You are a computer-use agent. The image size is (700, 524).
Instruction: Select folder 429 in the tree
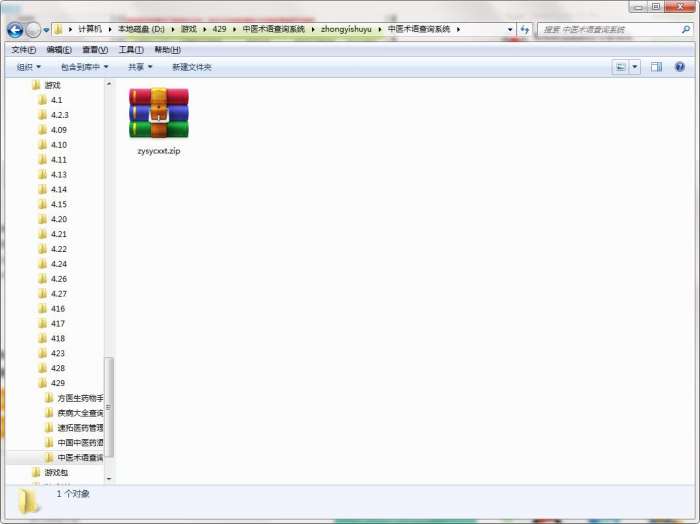tap(58, 383)
